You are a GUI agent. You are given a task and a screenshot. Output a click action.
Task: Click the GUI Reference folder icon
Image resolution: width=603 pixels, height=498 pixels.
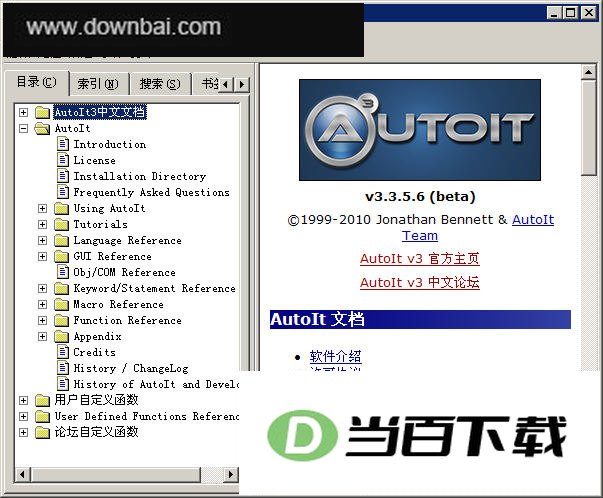(x=62, y=256)
